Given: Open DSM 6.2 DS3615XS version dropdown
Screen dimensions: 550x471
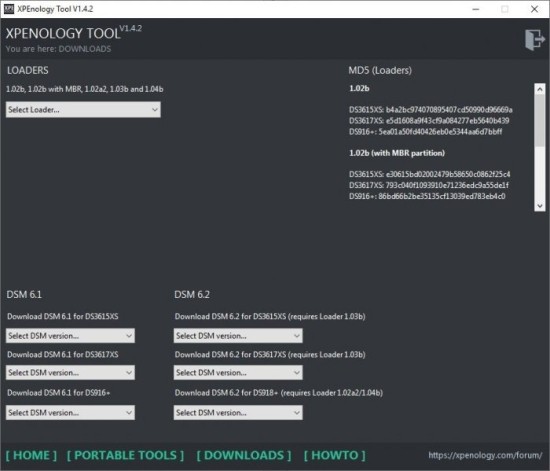Looking at the screenshot, I should tap(238, 336).
